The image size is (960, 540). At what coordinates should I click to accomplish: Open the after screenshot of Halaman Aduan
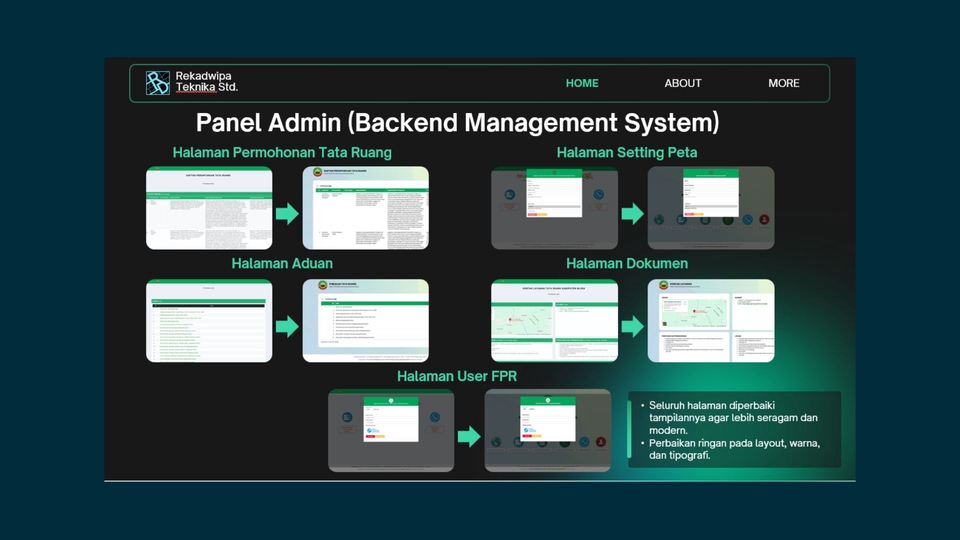point(365,320)
